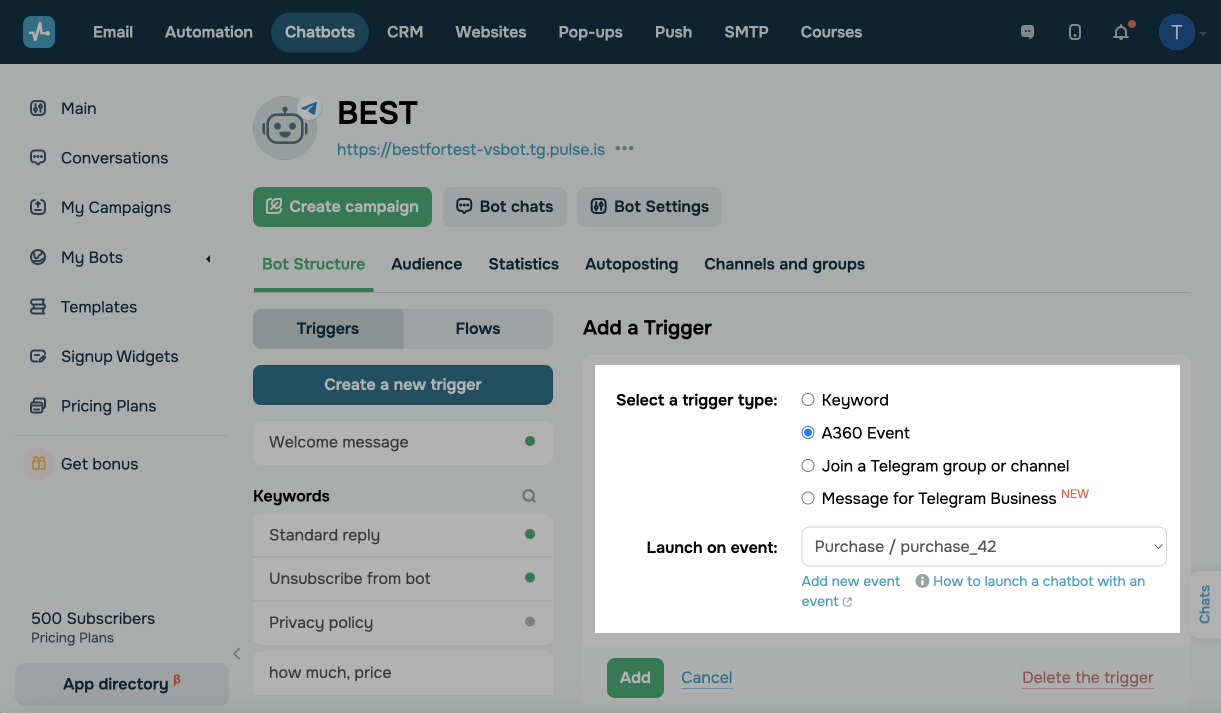Viewport: 1221px width, 713px height.
Task: Open the CRM menu item
Action: pyautogui.click(x=405, y=32)
